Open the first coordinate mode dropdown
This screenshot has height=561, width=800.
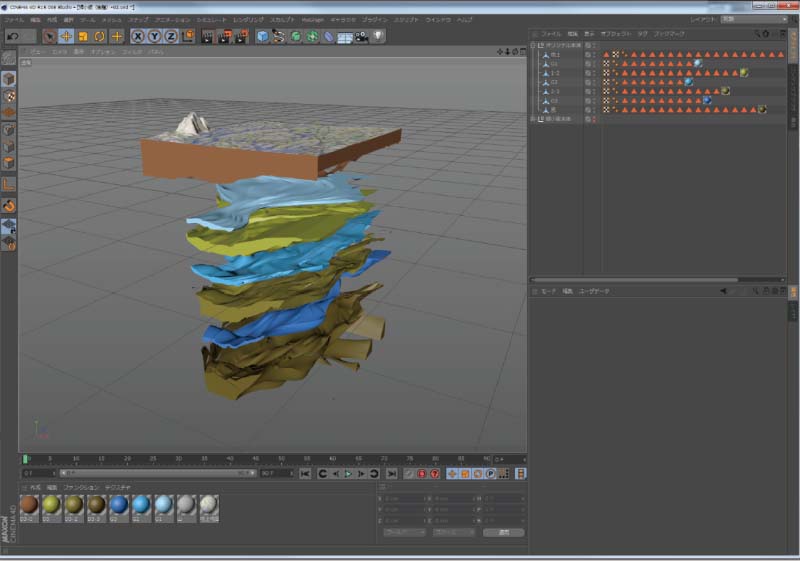click(404, 532)
